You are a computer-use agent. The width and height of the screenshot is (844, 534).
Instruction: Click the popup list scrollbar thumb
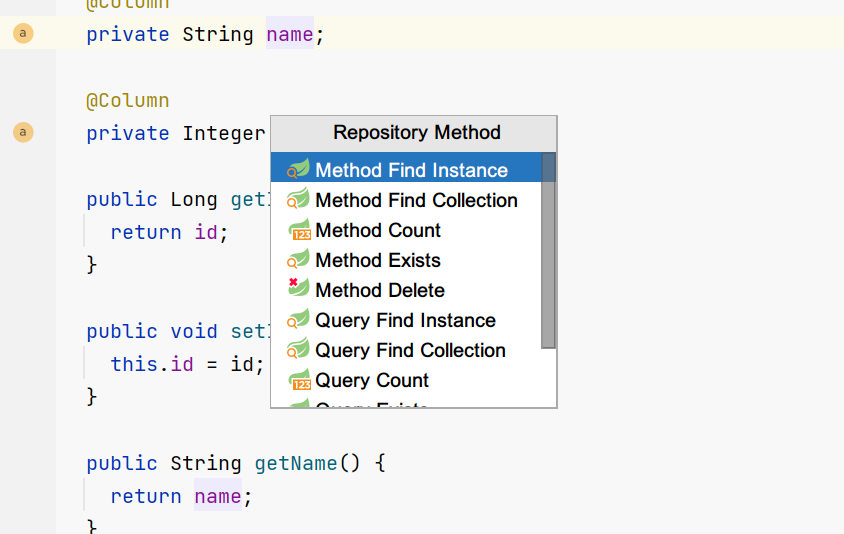click(x=548, y=250)
